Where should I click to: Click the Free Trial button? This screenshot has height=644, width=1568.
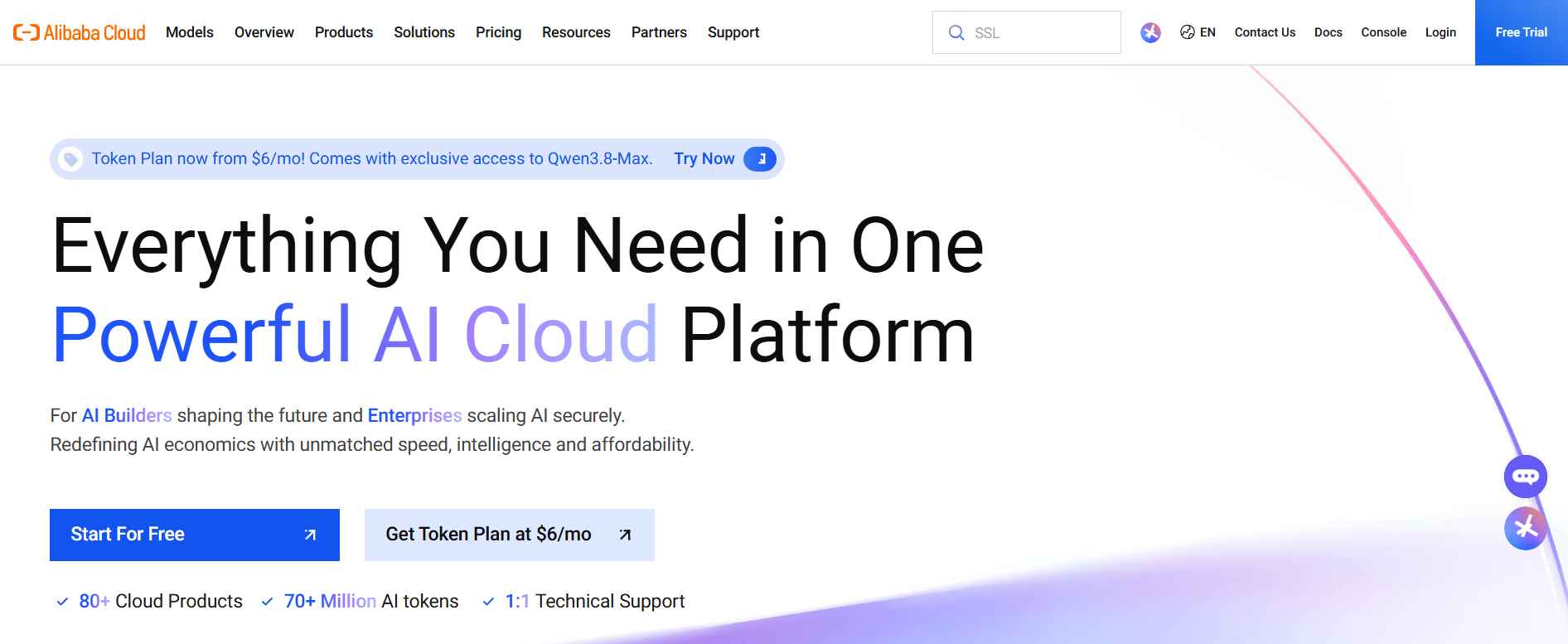tap(1522, 32)
